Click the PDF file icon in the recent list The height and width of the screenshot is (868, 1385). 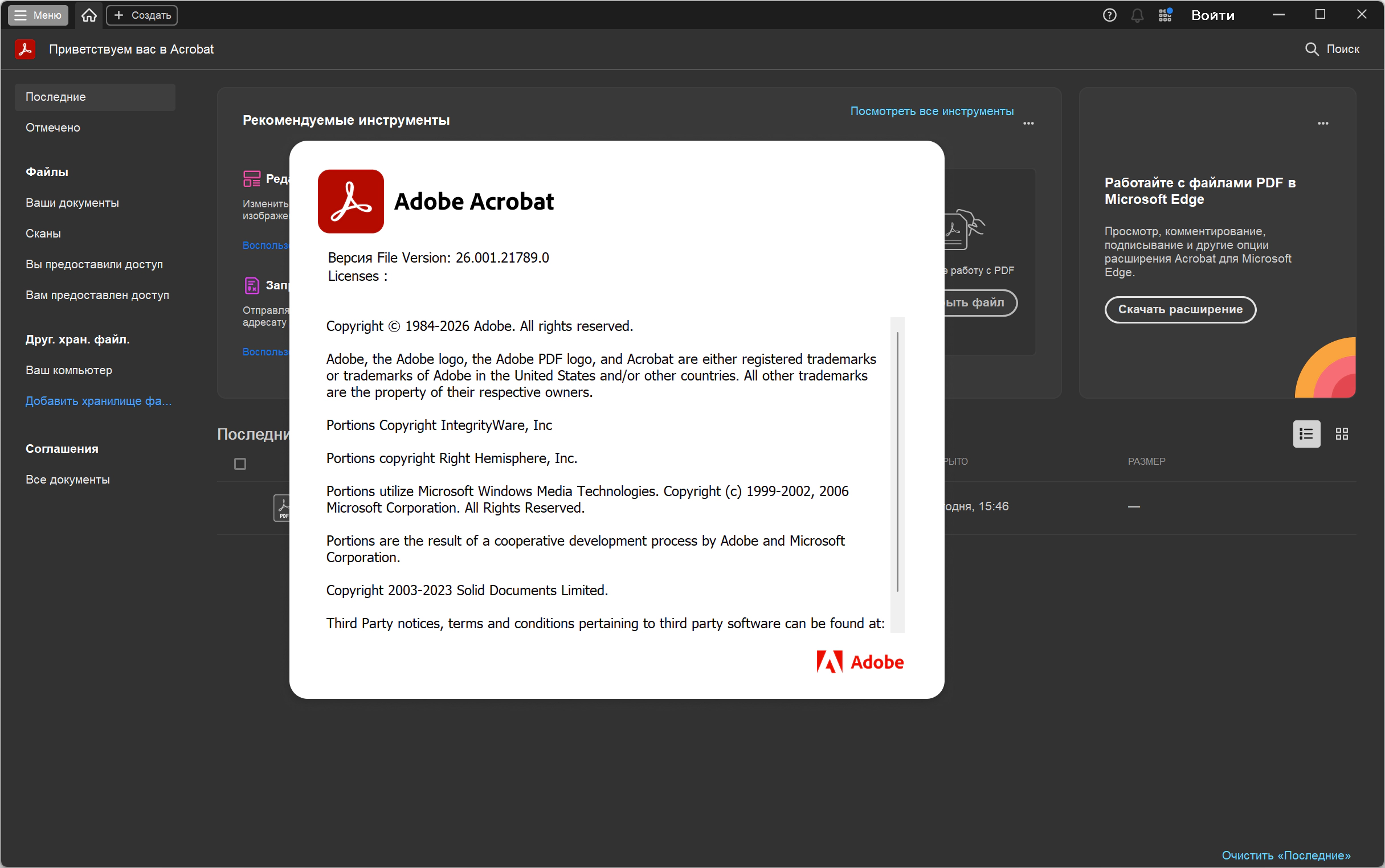tap(282, 508)
